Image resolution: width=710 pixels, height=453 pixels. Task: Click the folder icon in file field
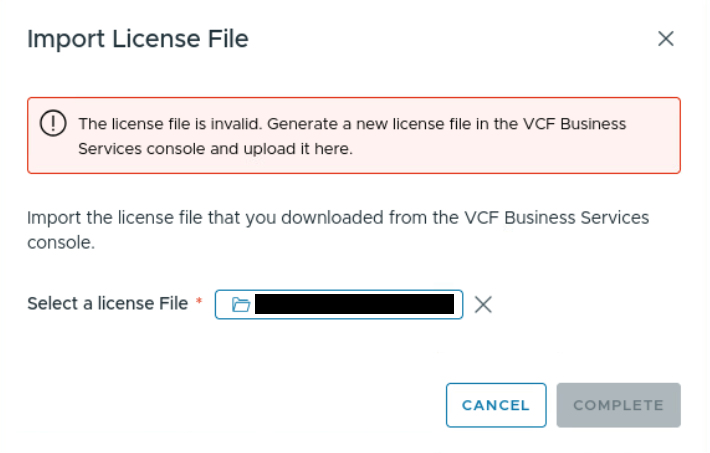(x=240, y=304)
